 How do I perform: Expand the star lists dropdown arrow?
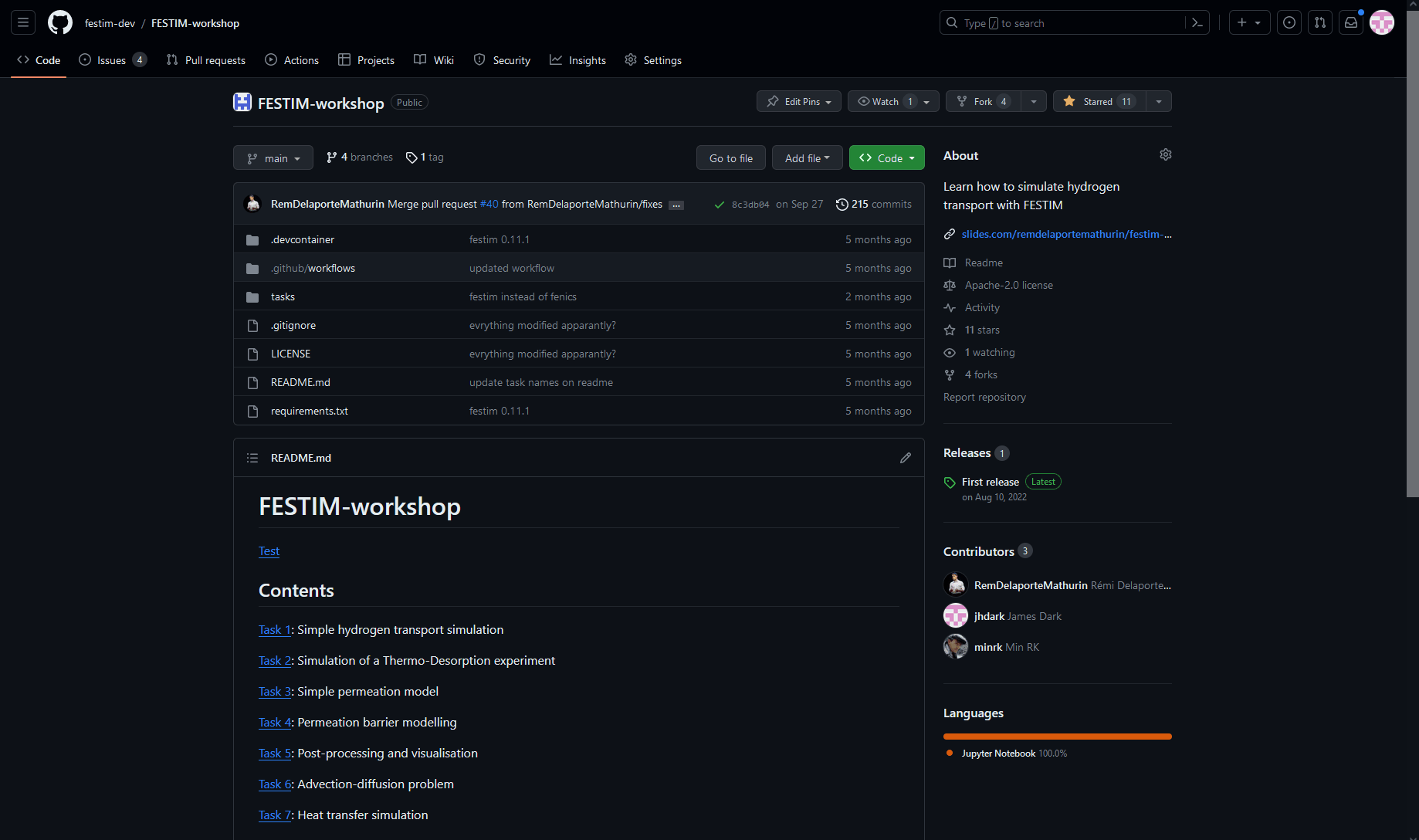point(1159,101)
